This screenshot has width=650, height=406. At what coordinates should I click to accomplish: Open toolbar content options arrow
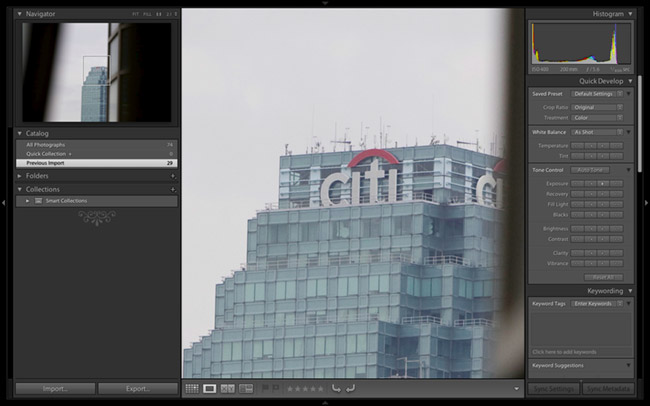click(517, 389)
